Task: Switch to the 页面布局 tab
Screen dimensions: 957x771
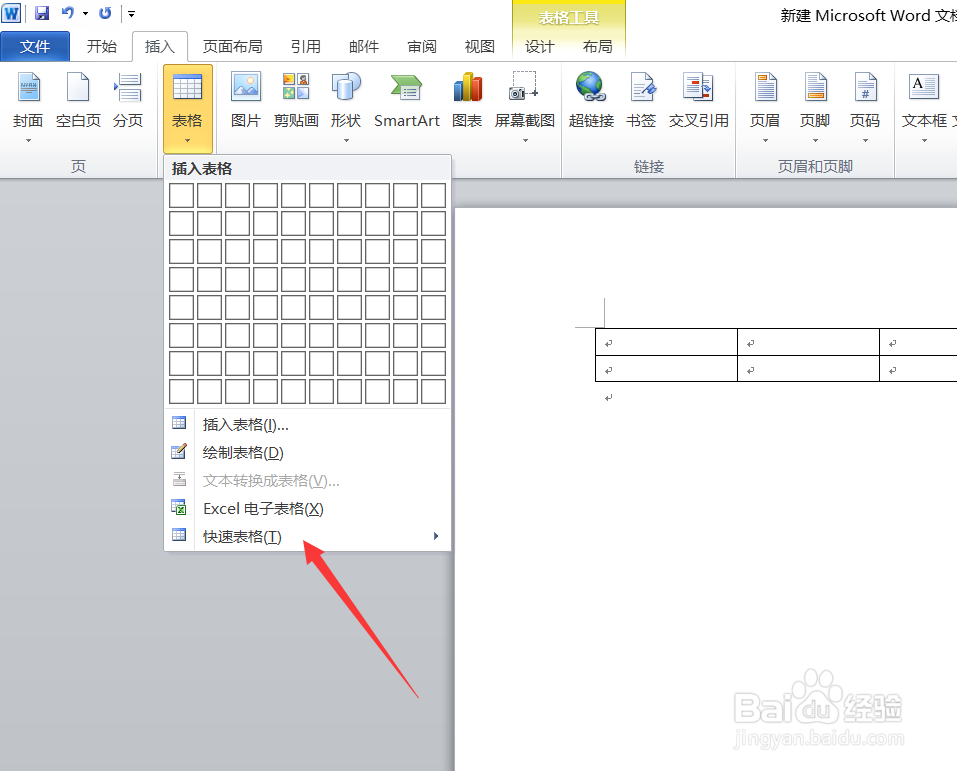Action: point(233,46)
